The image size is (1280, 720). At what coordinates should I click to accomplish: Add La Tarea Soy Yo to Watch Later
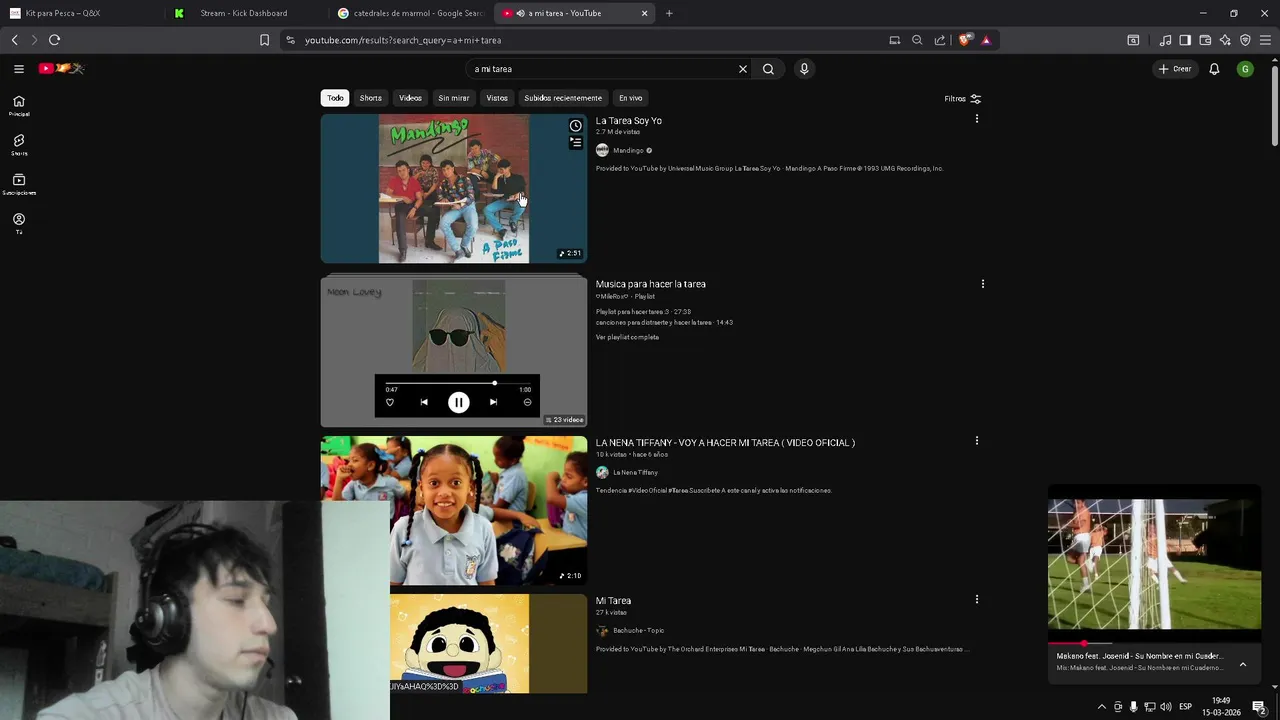pos(576,126)
